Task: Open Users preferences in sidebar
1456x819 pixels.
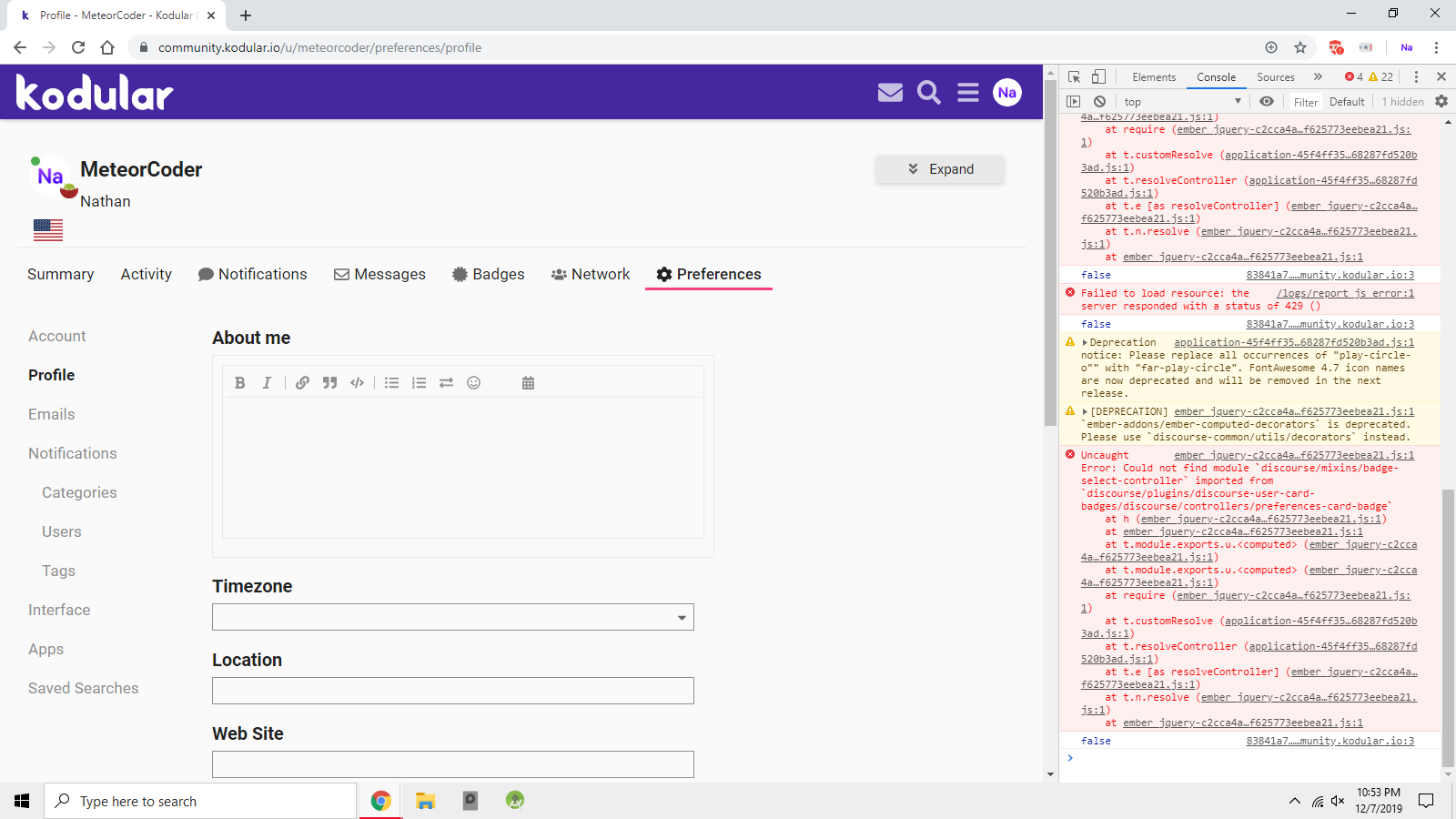Action: coord(62,531)
